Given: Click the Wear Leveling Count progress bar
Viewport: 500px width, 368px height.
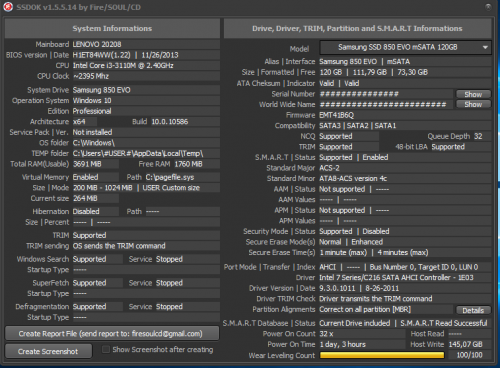Looking at the screenshot, I should [382, 355].
